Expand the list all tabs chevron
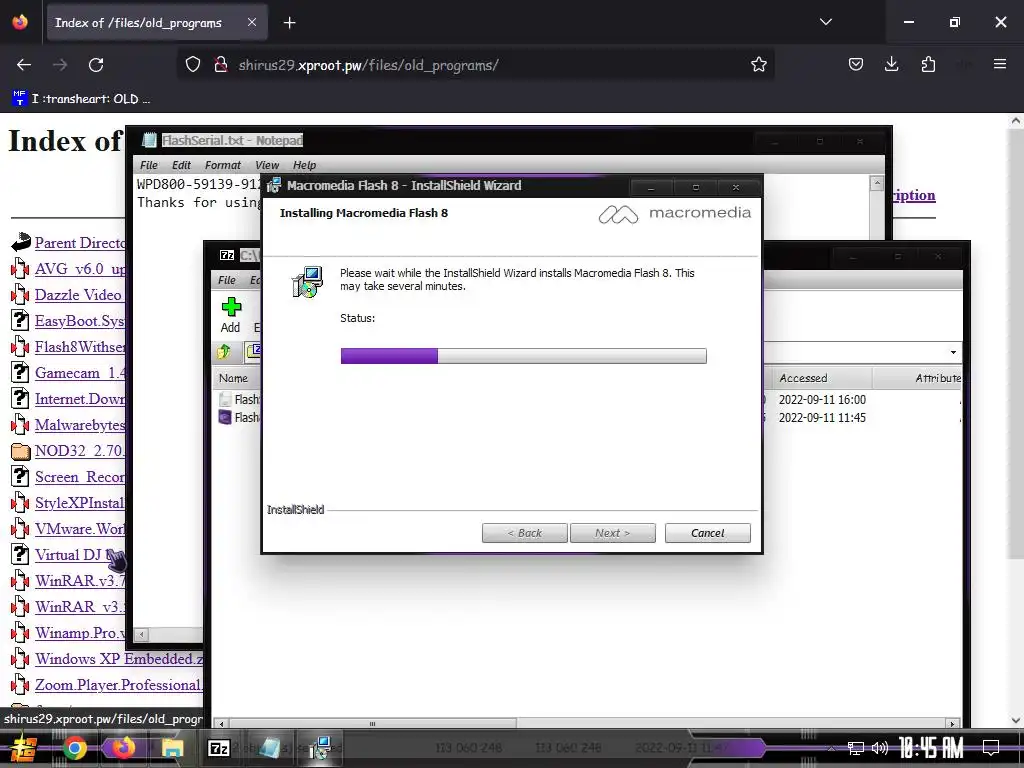Viewport: 1024px width, 768px height. 825,22
